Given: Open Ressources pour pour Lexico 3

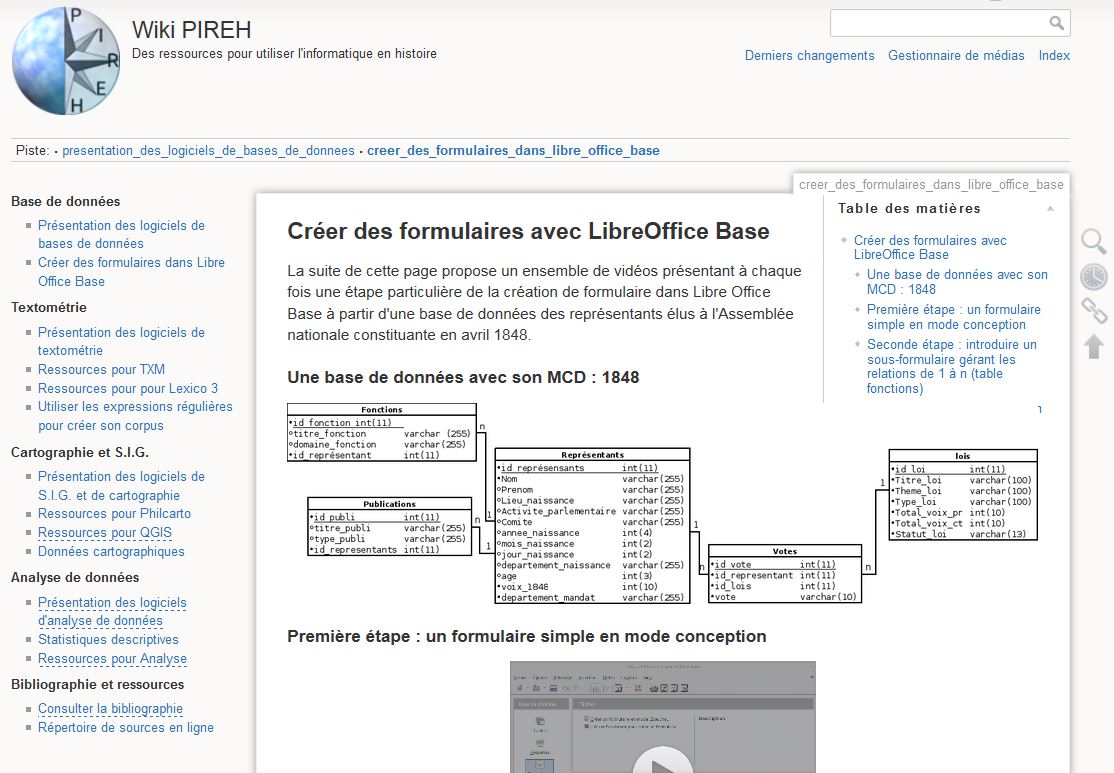Looking at the screenshot, I should (x=128, y=389).
